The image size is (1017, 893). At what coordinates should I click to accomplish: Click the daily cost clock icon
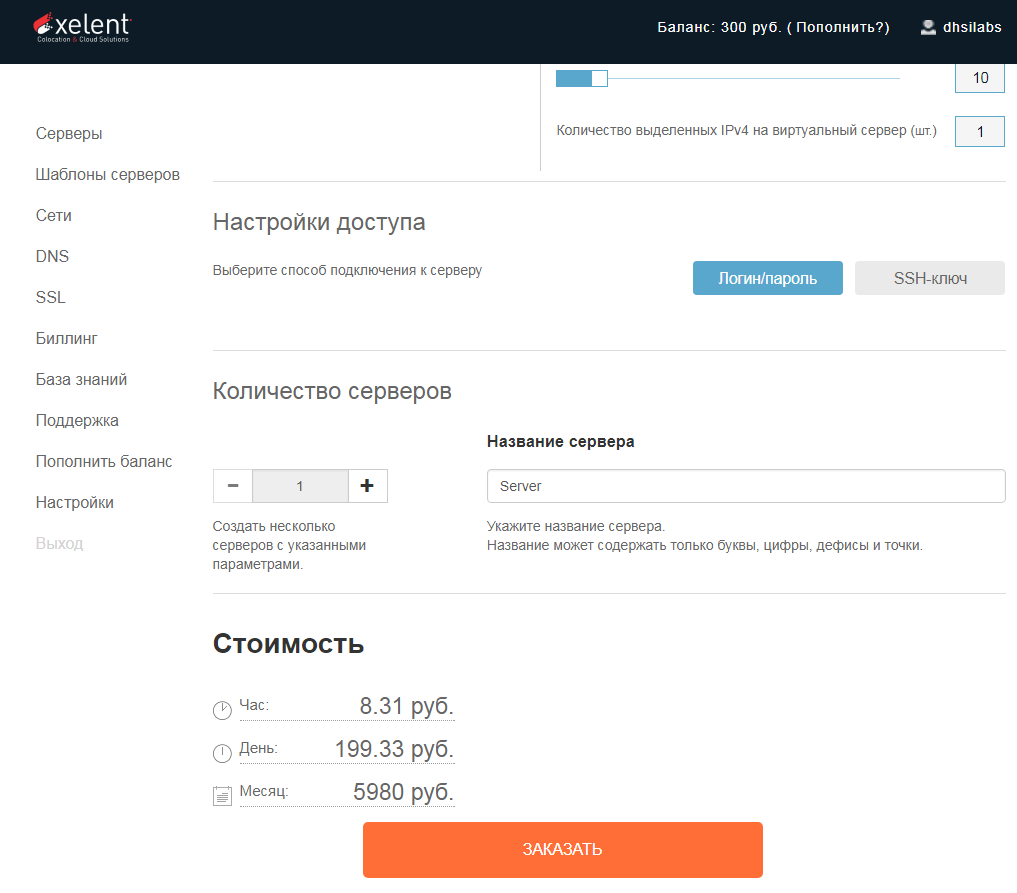(x=222, y=753)
